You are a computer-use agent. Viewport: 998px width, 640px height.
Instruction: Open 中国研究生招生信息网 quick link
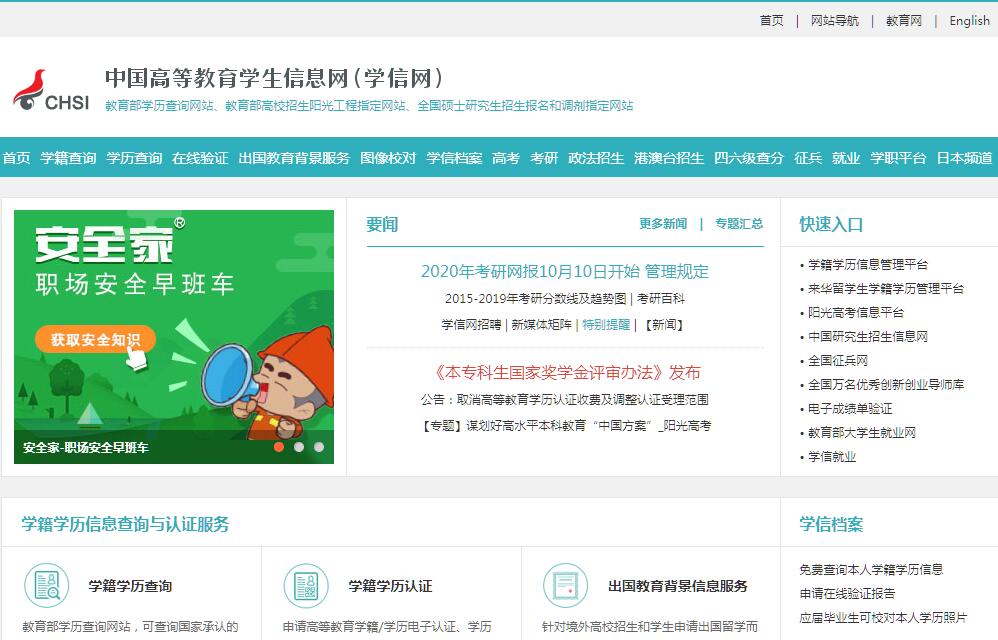[x=868, y=337]
